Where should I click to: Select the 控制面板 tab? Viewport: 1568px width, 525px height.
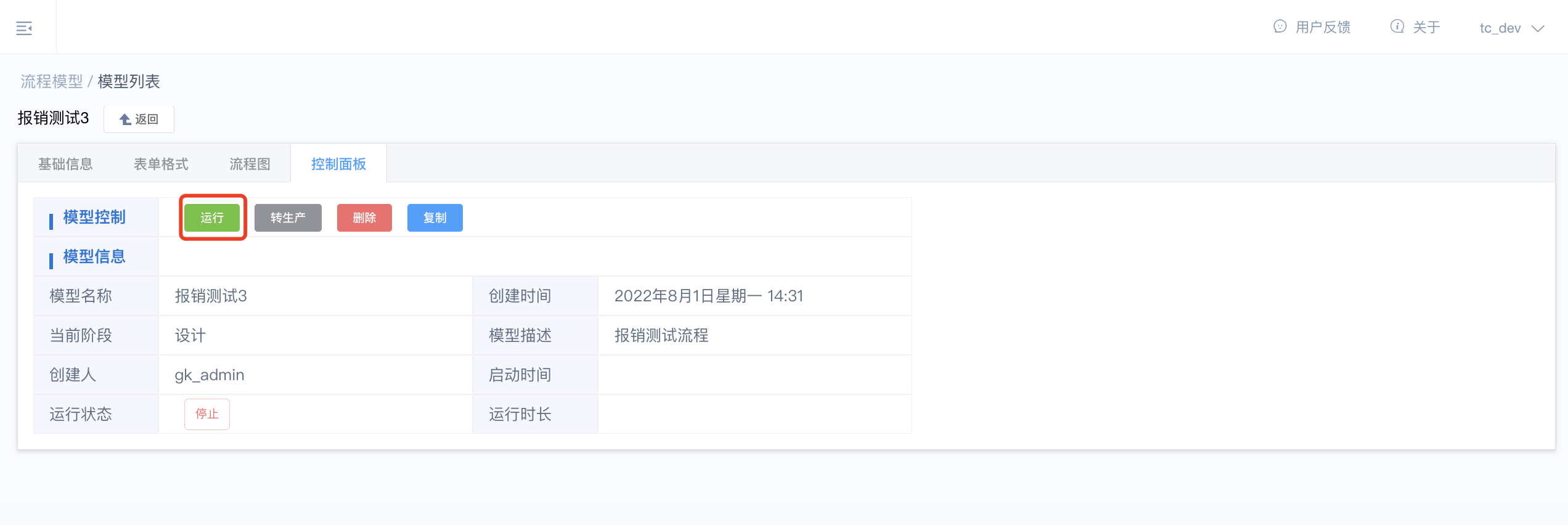[338, 164]
